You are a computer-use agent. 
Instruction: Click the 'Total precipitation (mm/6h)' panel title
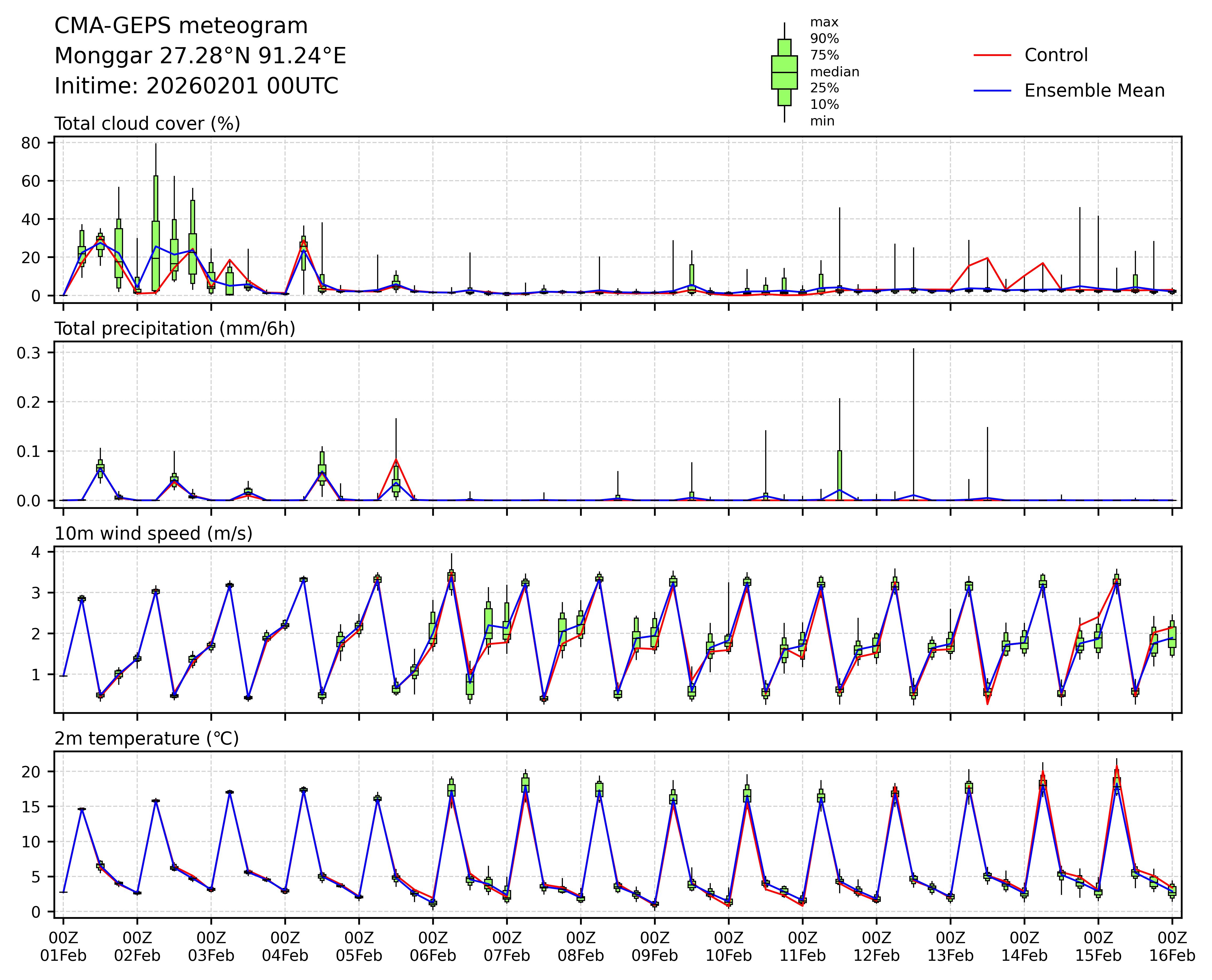point(175,329)
